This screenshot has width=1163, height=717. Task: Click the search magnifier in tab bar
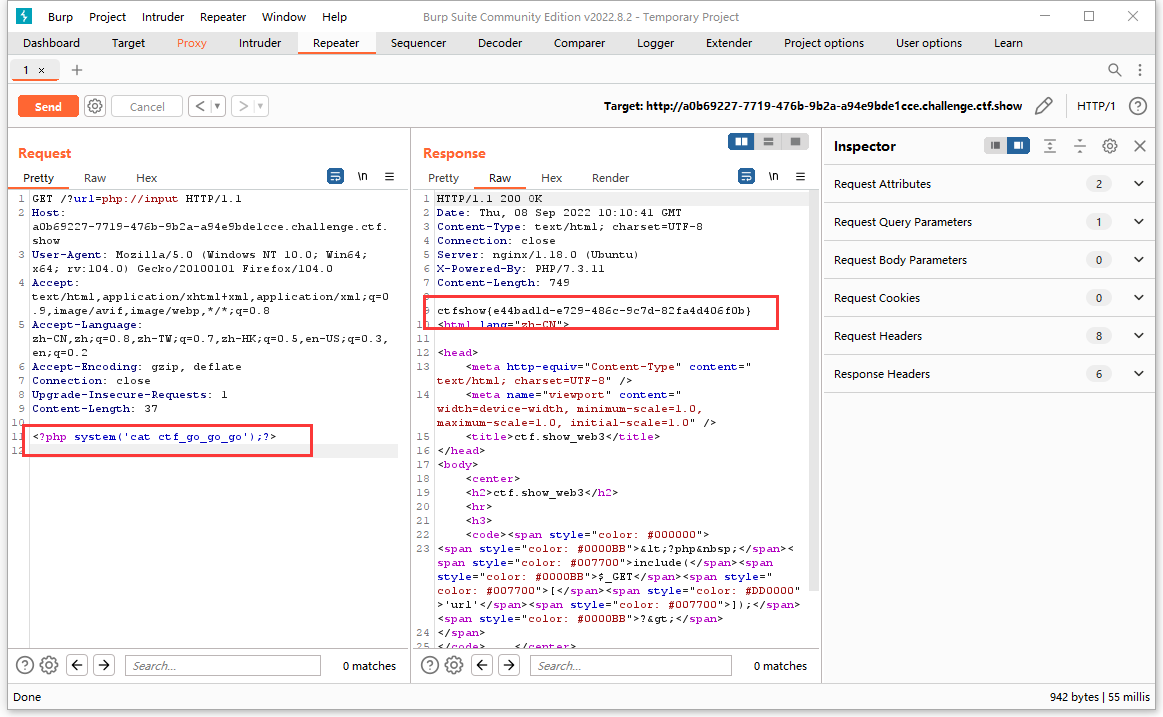click(1114, 70)
